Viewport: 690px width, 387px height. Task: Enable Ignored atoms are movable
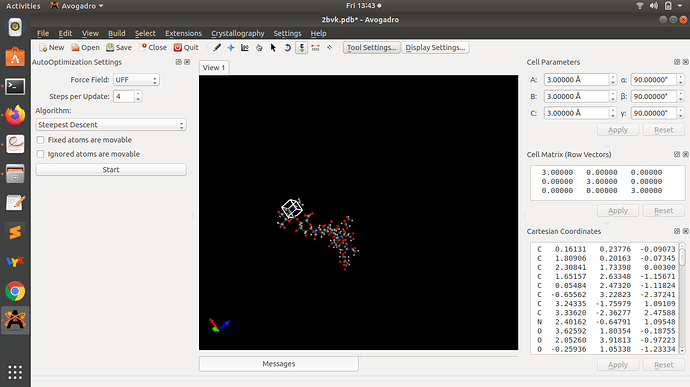click(x=40, y=154)
